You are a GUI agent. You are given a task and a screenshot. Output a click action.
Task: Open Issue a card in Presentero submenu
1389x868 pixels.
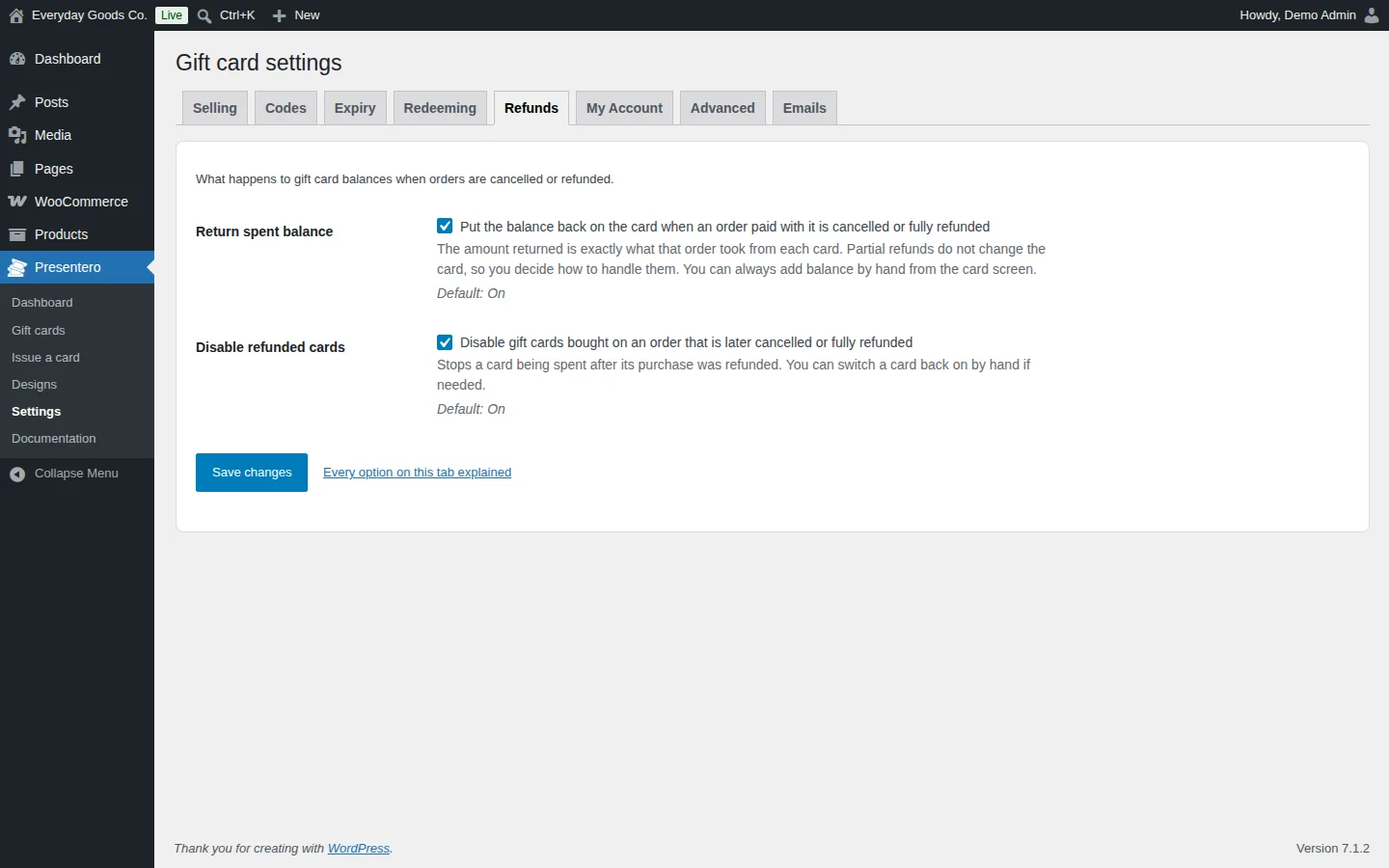[x=45, y=357]
